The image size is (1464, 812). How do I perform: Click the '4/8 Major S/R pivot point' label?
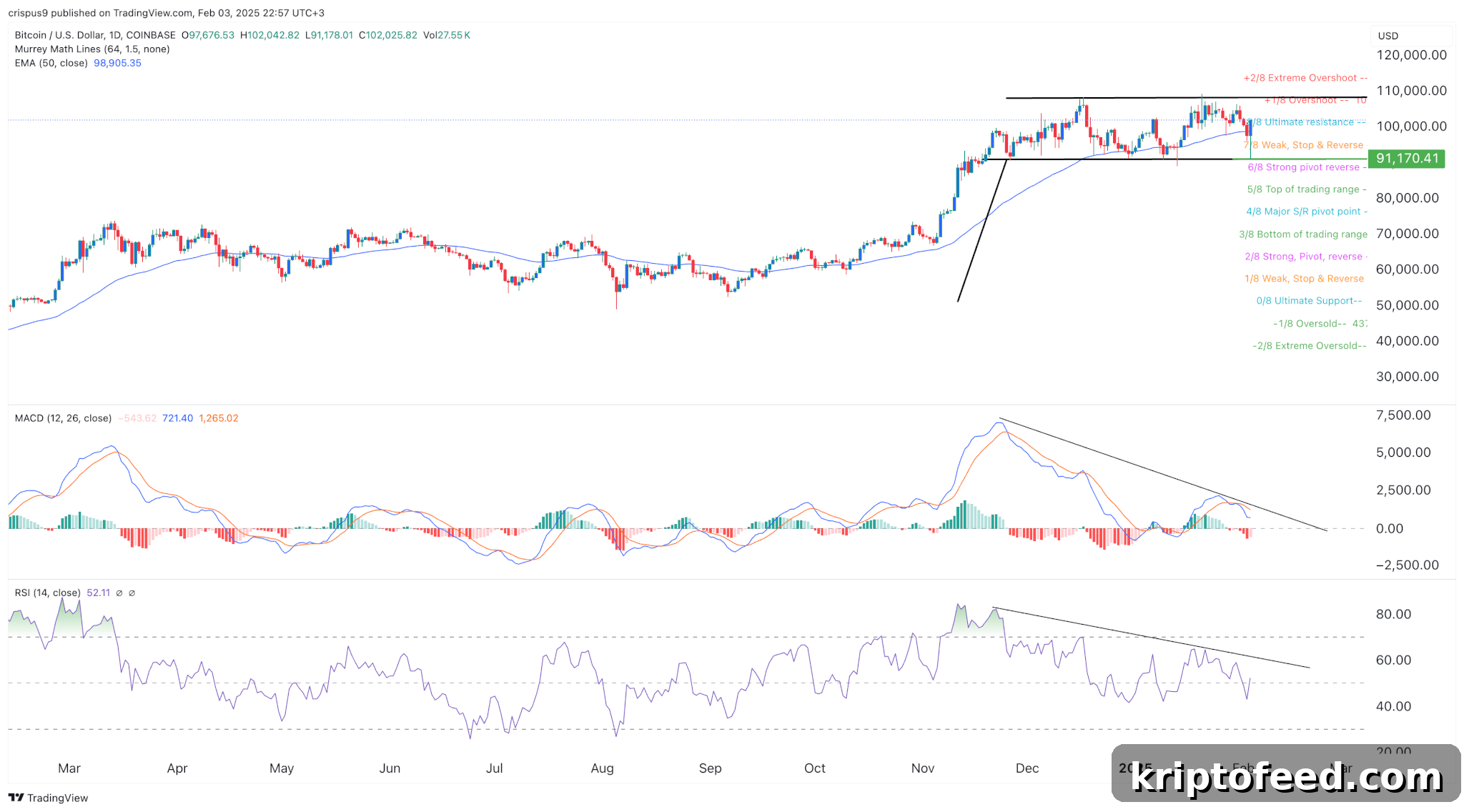(1307, 212)
